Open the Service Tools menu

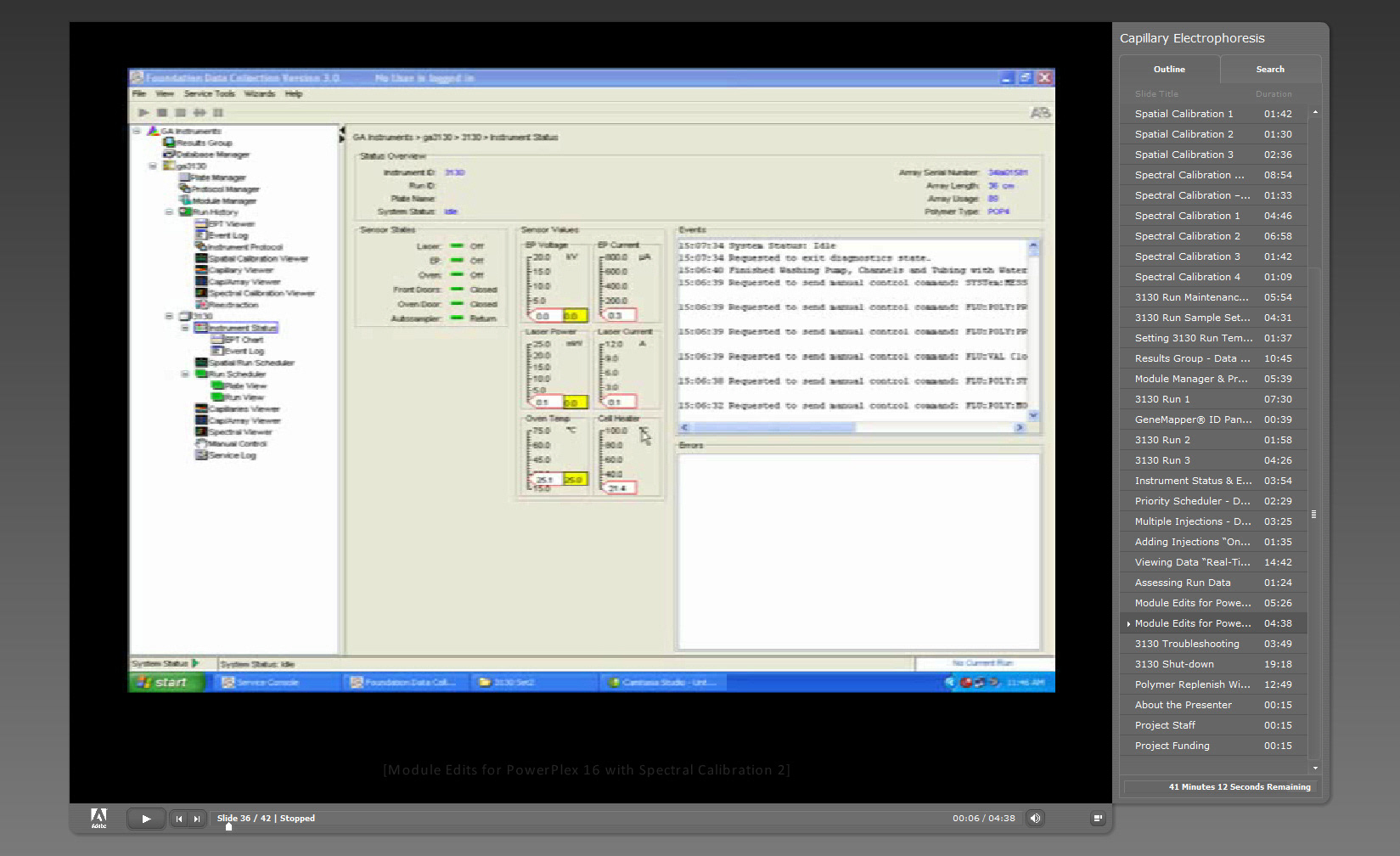pos(209,93)
